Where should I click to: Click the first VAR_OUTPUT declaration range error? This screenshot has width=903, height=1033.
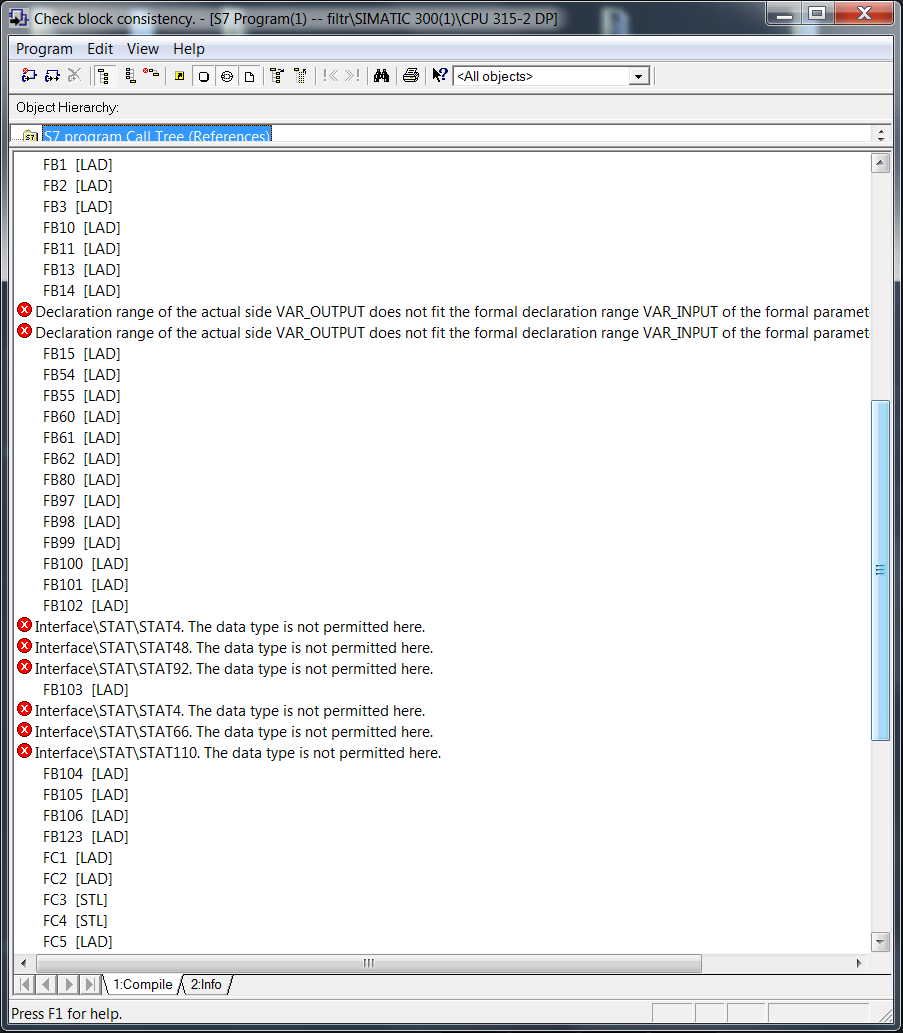[452, 312]
